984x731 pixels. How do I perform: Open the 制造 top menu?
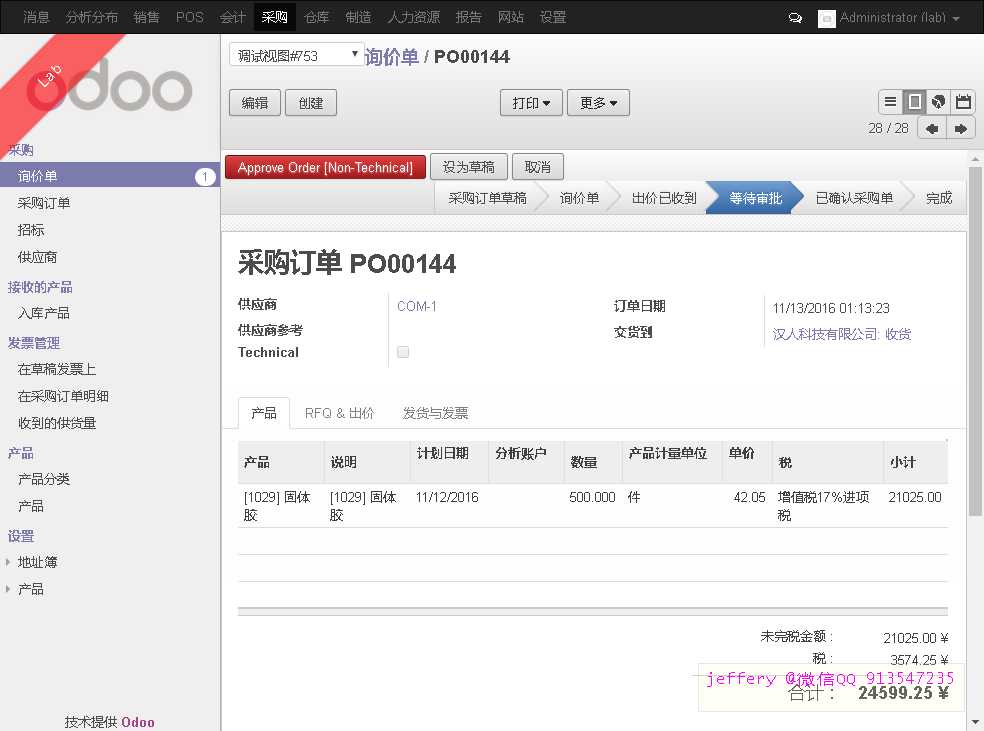tap(358, 17)
